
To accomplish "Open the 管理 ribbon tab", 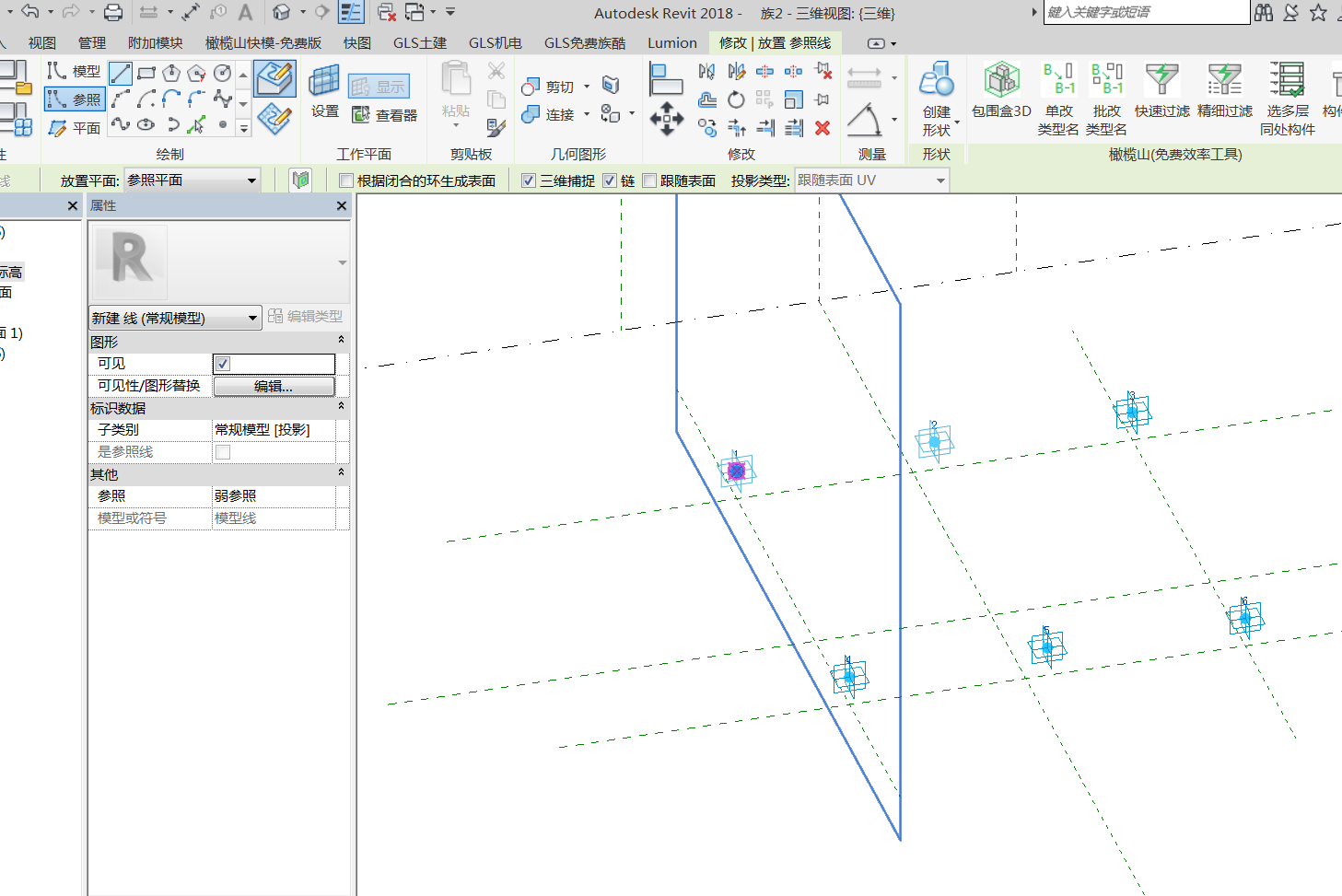I will 92,43.
